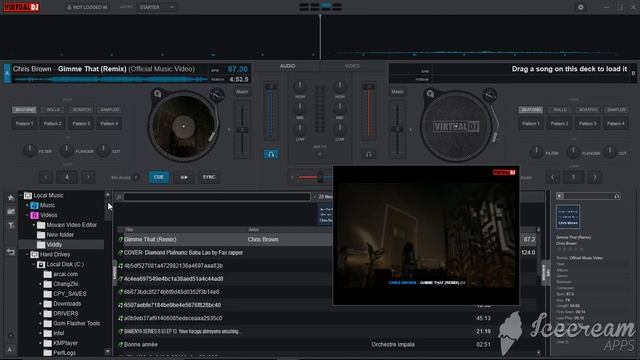Trigger Pattern 4 pad on deck B
The width and height of the screenshot is (640, 360).
click(616, 123)
